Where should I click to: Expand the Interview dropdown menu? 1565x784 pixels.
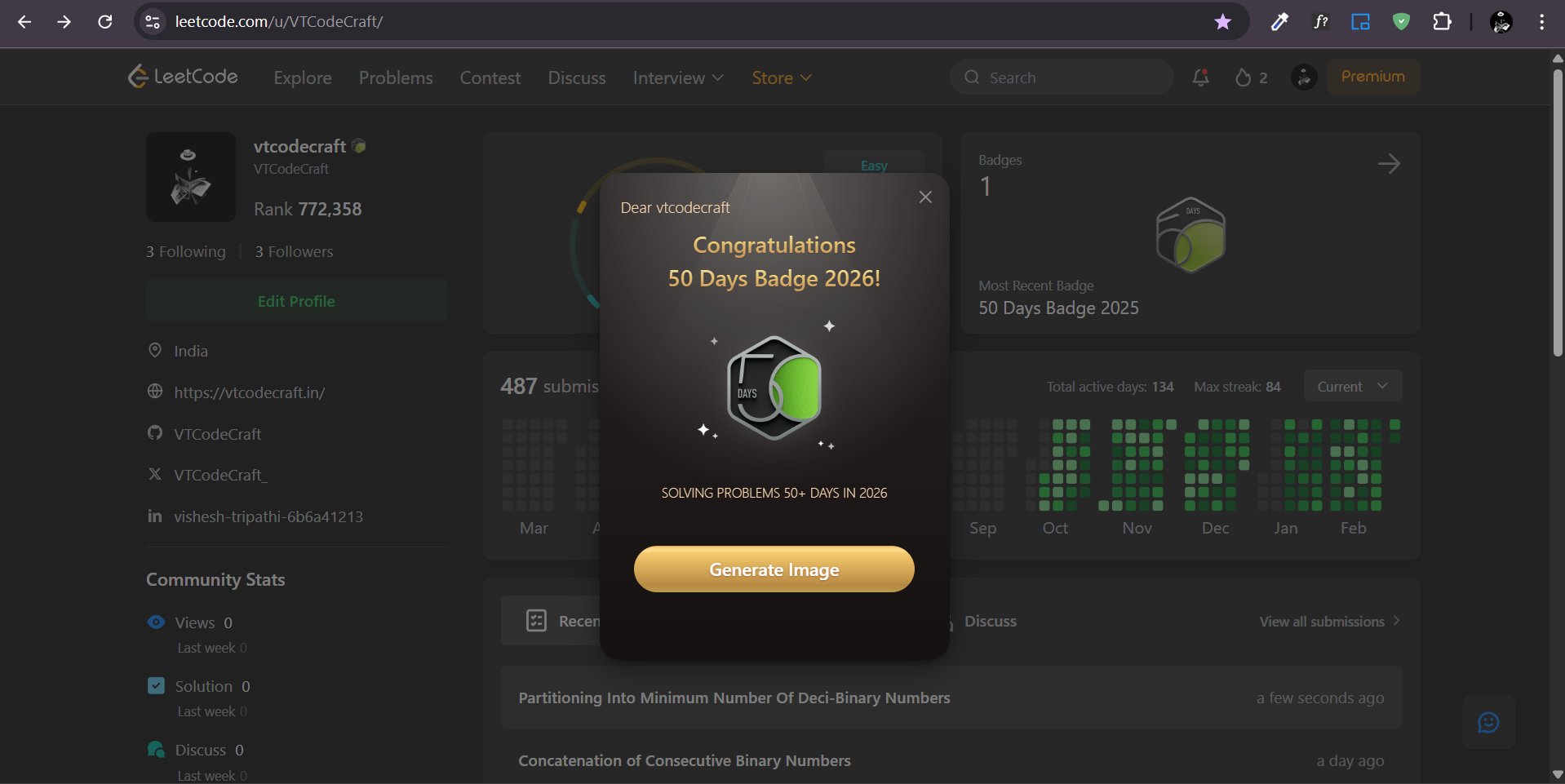click(x=678, y=78)
